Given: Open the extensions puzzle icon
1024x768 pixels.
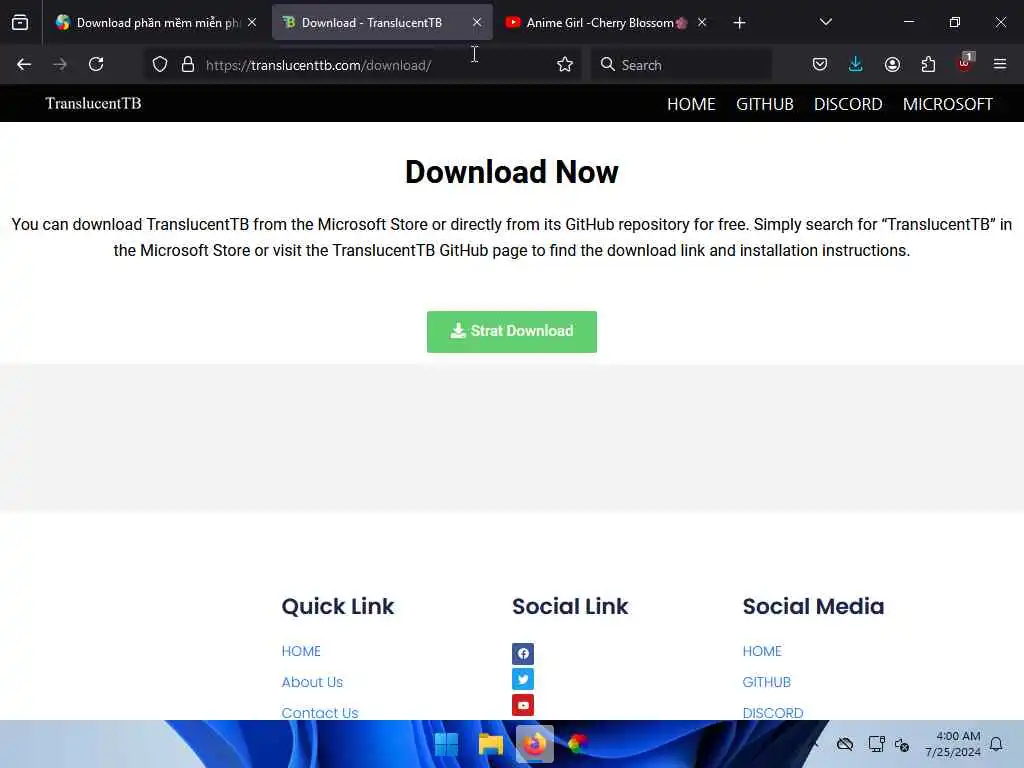Looking at the screenshot, I should click(x=928, y=65).
